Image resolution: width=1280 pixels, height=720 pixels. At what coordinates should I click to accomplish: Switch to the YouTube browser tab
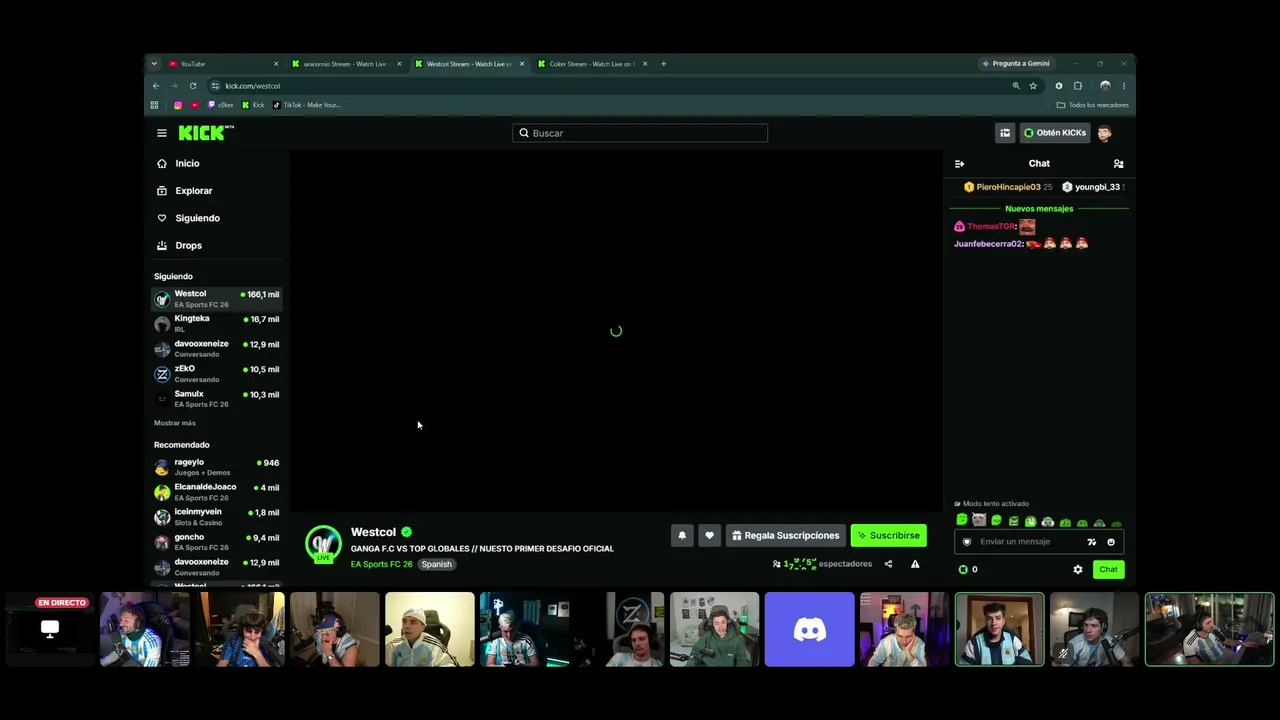click(x=223, y=64)
